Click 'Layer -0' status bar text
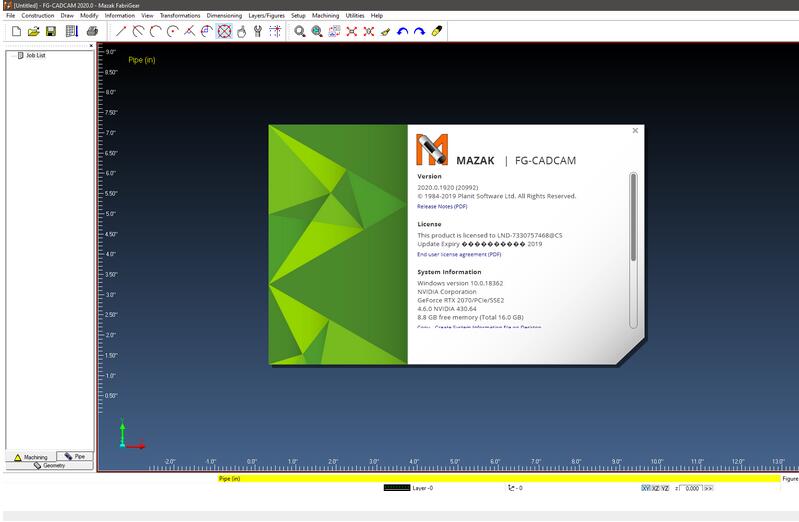The image size is (799, 522). tap(422, 488)
